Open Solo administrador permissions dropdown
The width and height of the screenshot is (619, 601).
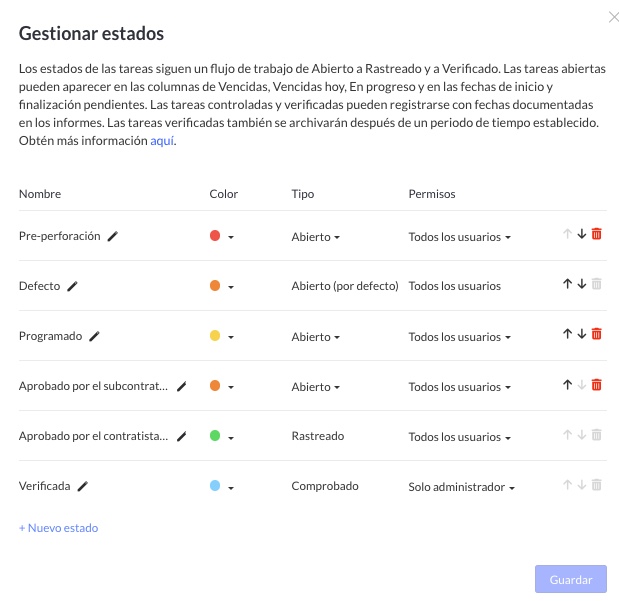click(x=461, y=487)
